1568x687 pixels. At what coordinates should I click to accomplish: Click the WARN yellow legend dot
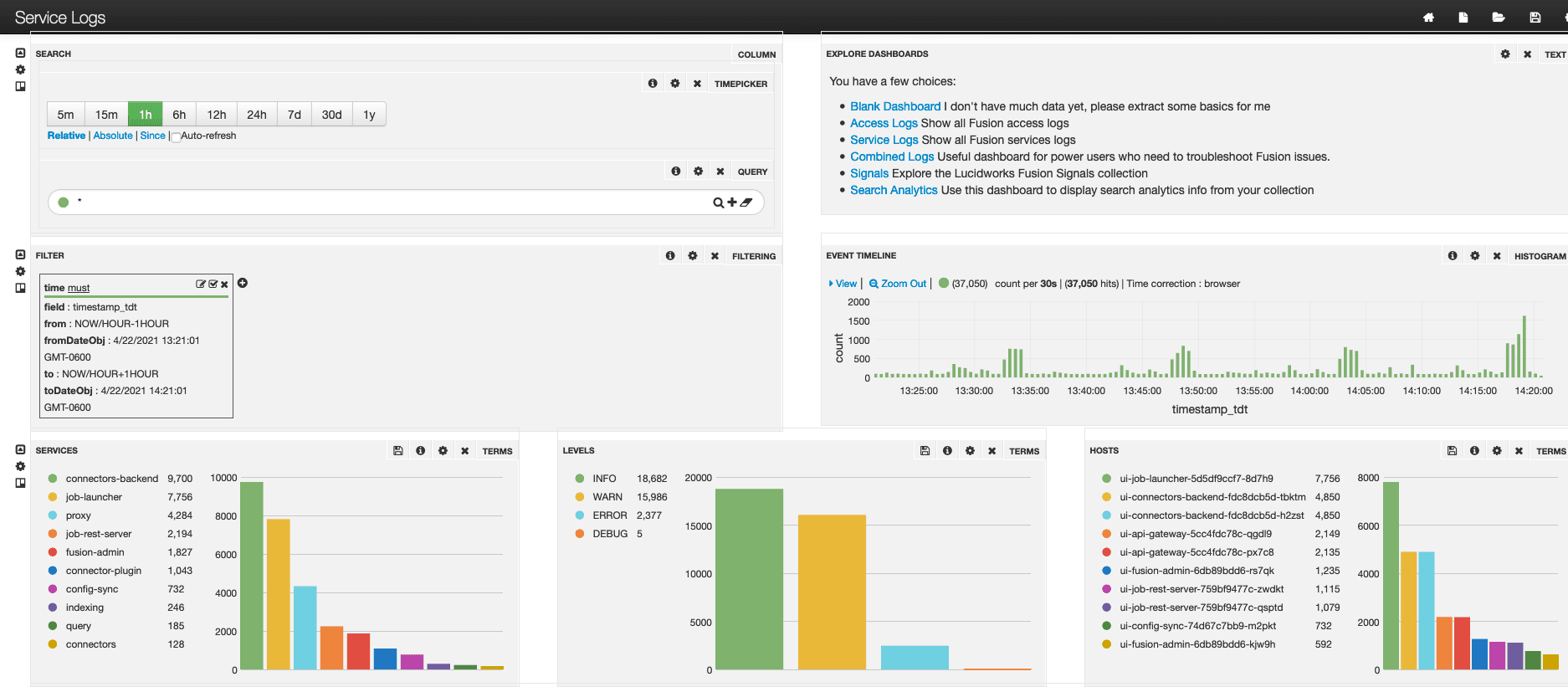[580, 497]
